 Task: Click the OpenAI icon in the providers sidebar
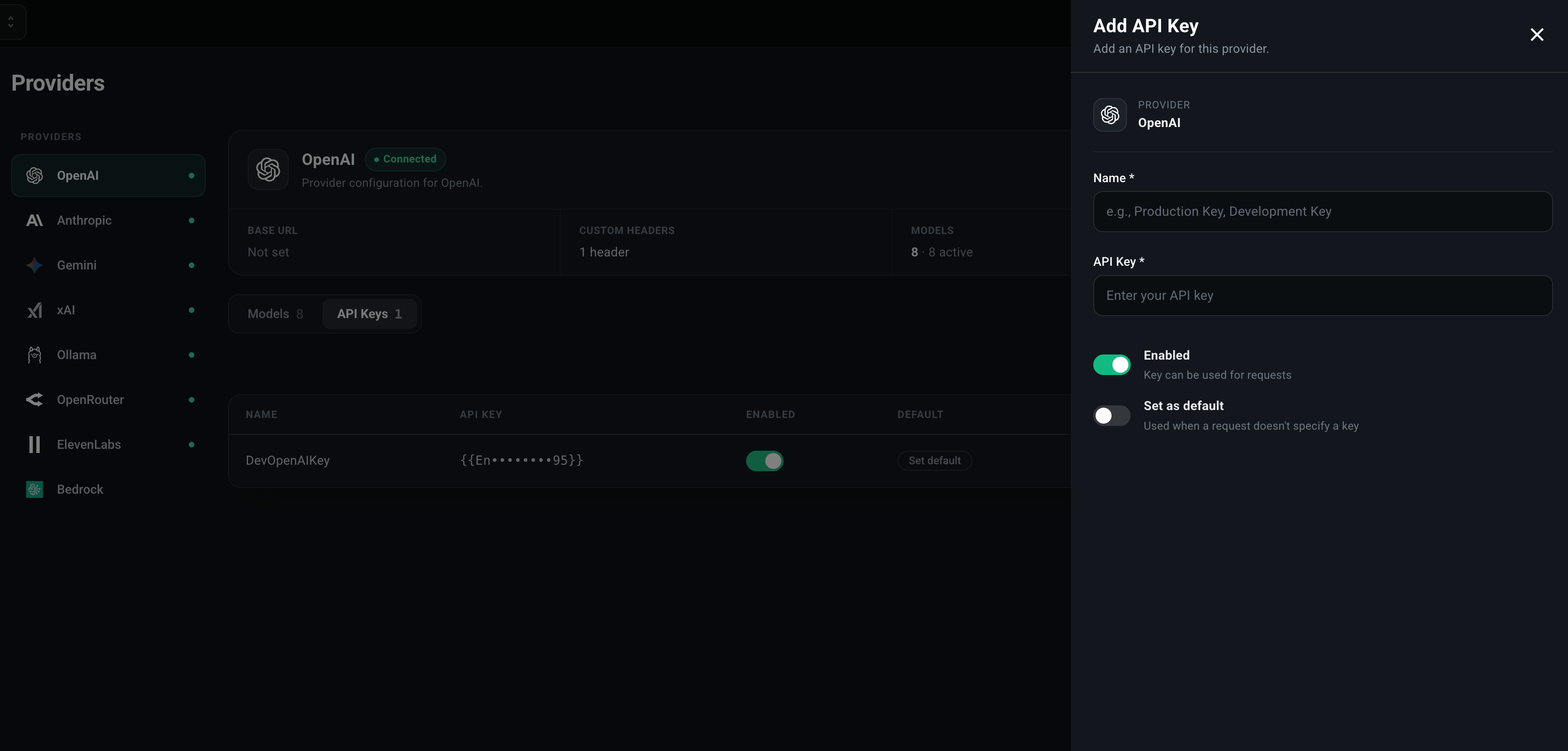(x=35, y=175)
